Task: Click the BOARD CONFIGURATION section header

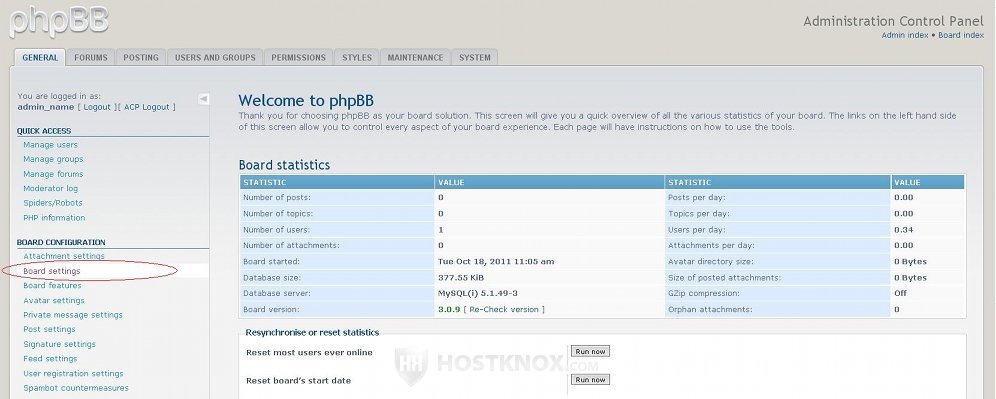Action: tap(61, 243)
